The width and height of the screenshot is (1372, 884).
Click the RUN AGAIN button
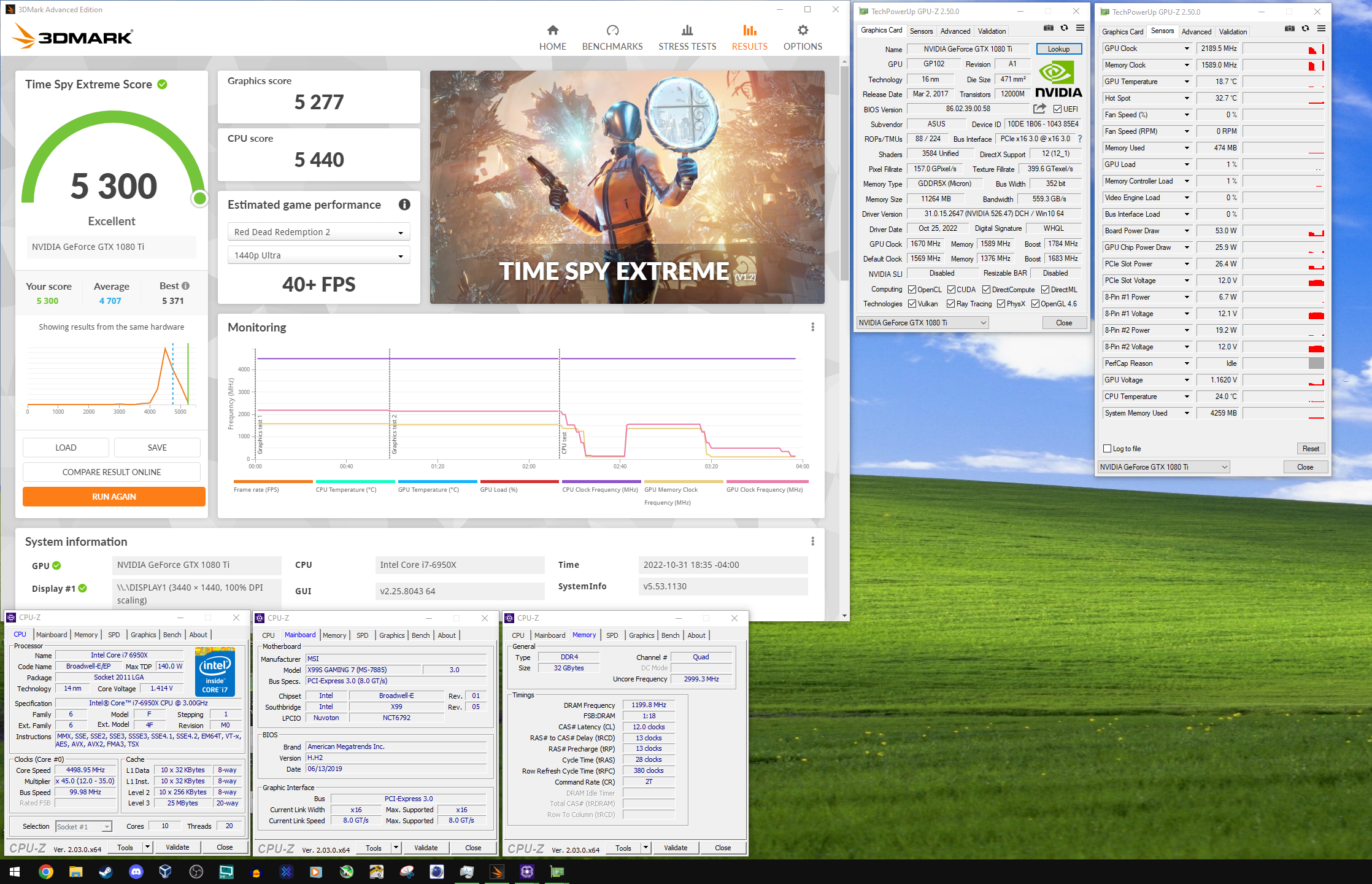[x=114, y=497]
